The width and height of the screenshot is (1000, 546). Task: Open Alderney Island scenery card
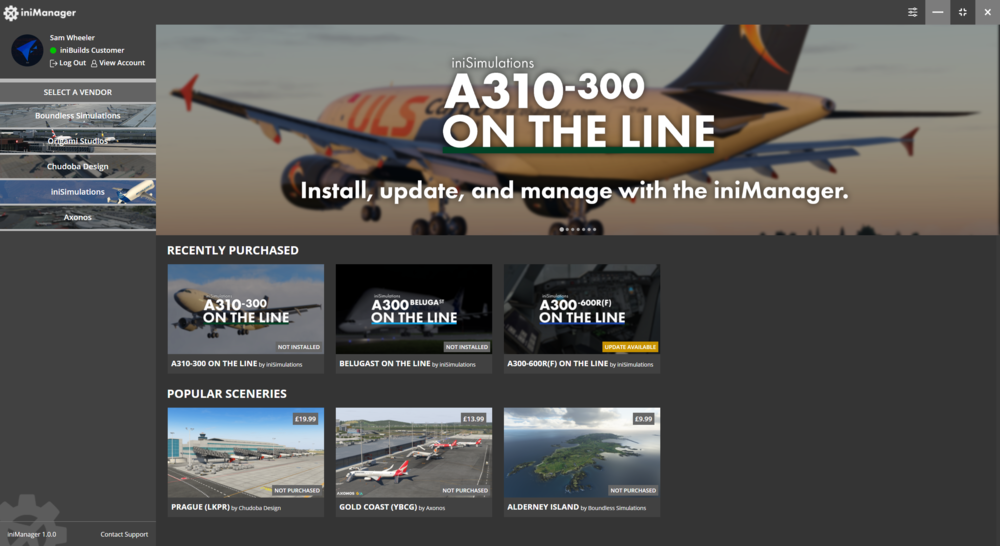[582, 462]
